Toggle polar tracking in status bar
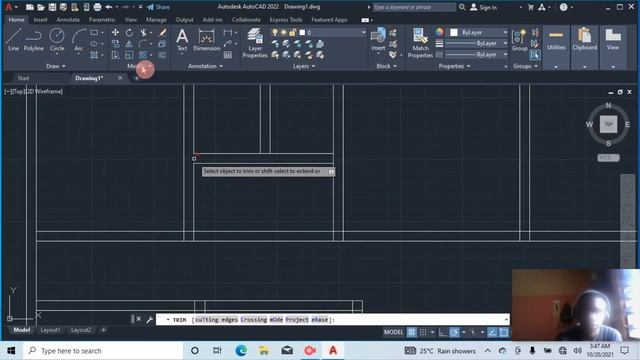Screen dimensions: 640x360 (x=454, y=332)
